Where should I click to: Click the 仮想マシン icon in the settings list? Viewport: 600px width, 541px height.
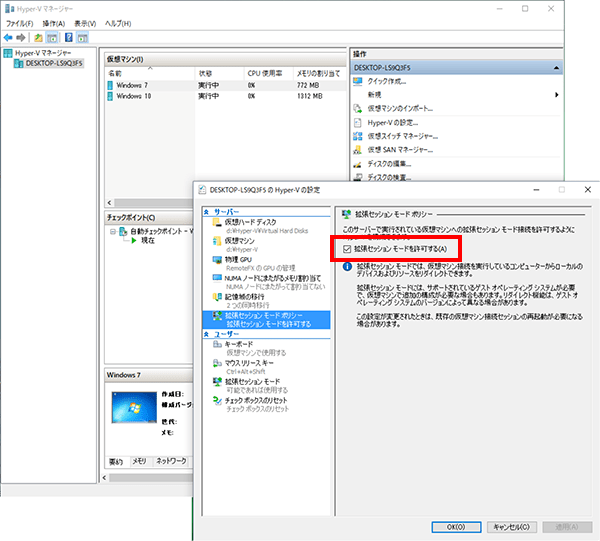click(x=217, y=241)
